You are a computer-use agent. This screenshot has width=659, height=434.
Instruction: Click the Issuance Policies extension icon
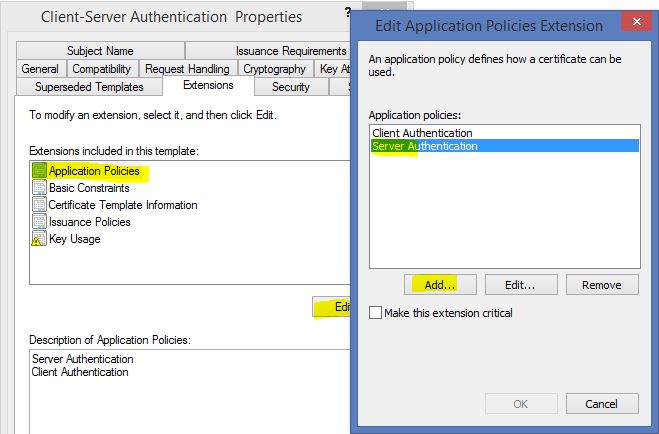coord(39,222)
